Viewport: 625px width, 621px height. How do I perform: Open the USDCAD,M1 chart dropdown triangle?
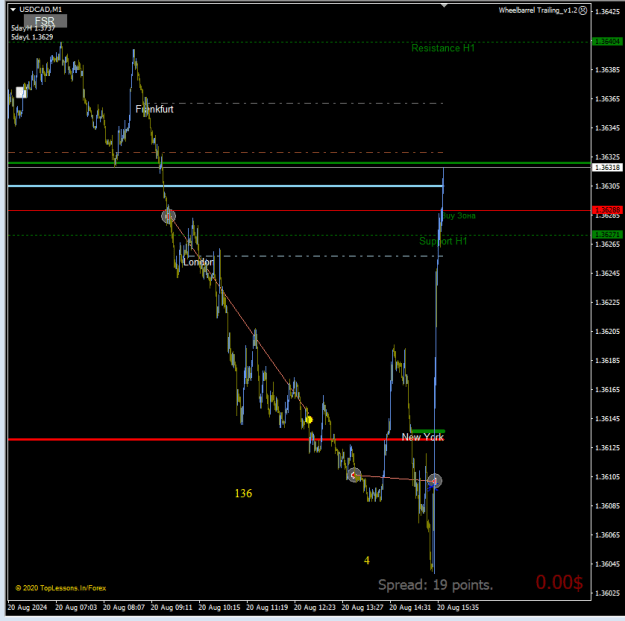pos(13,9)
